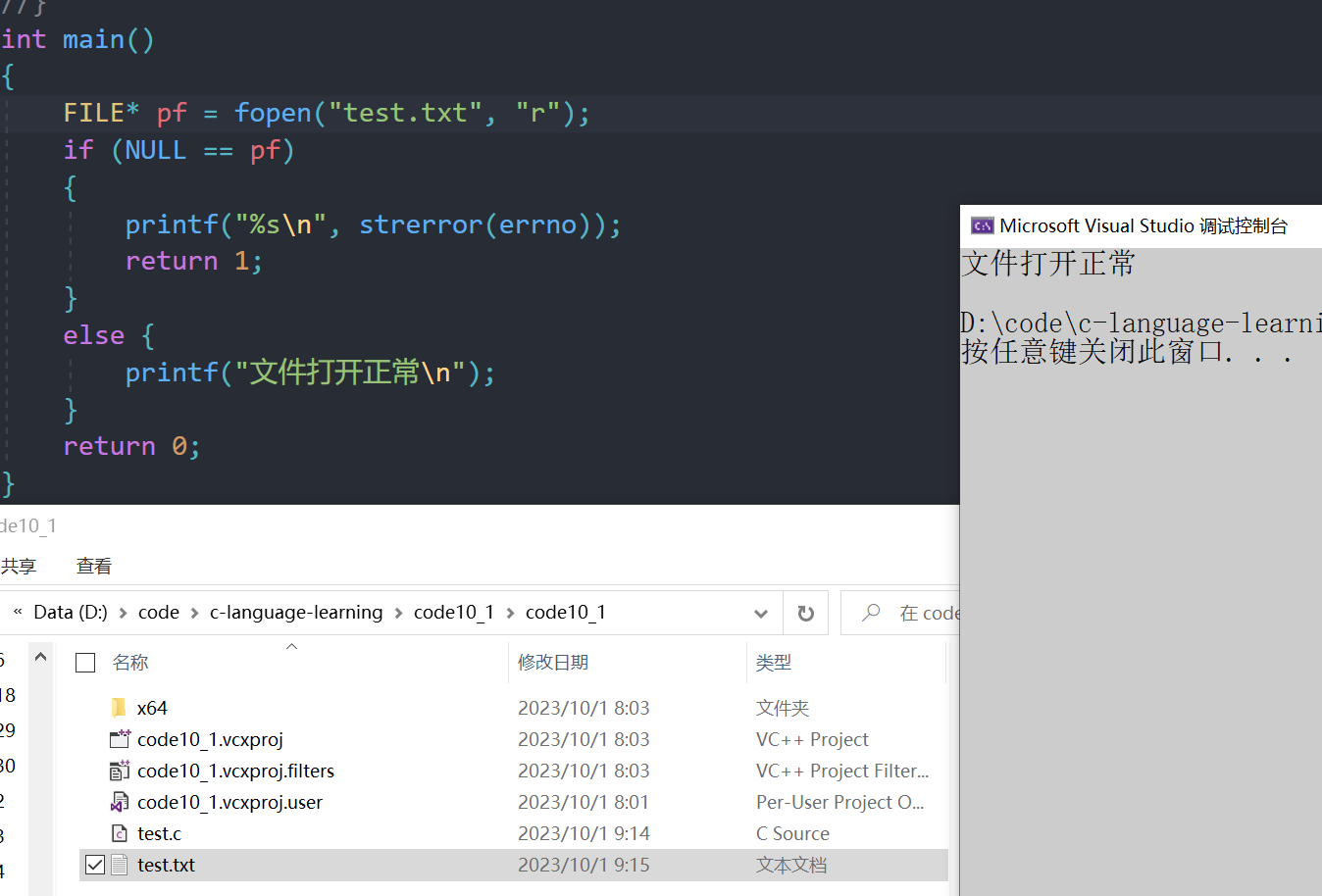Click the 文本文档 type cell
The height and width of the screenshot is (896, 1322).
pos(791,865)
